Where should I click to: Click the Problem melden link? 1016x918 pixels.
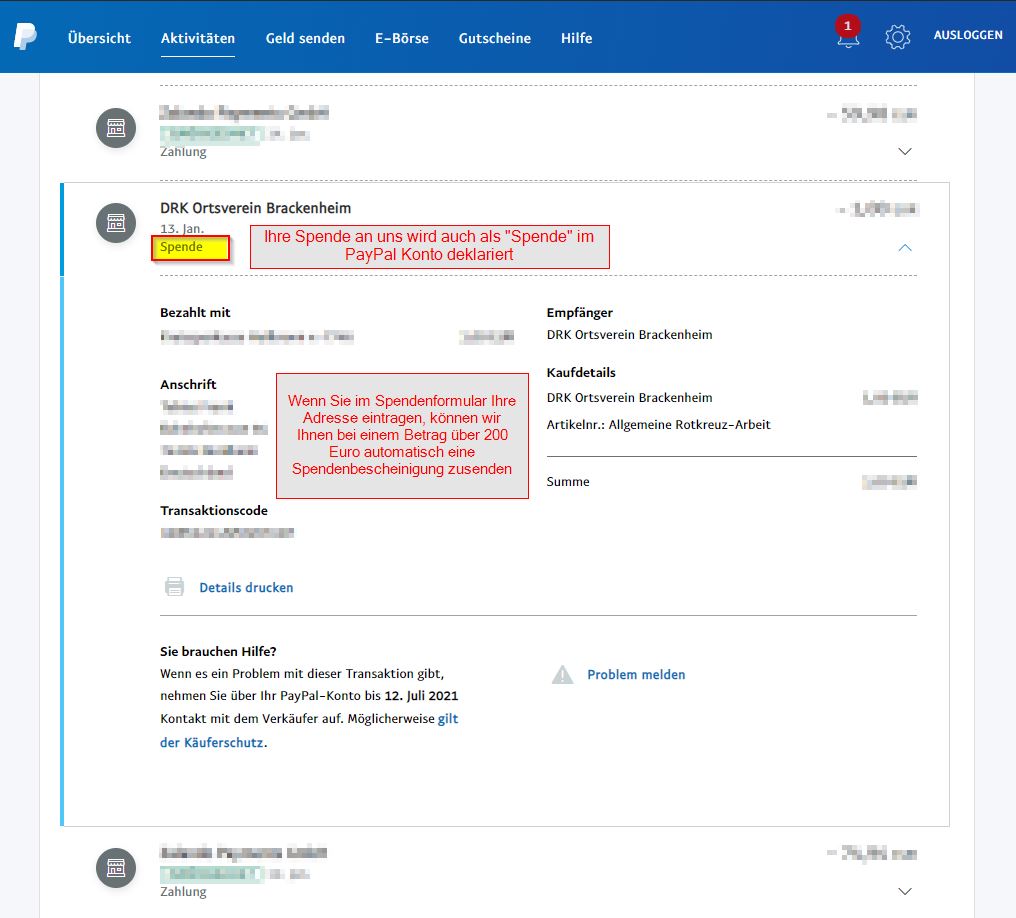pyautogui.click(x=636, y=674)
